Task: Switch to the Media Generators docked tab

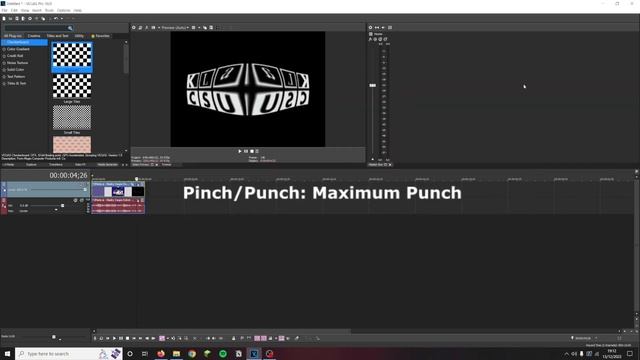Action: click(107, 165)
